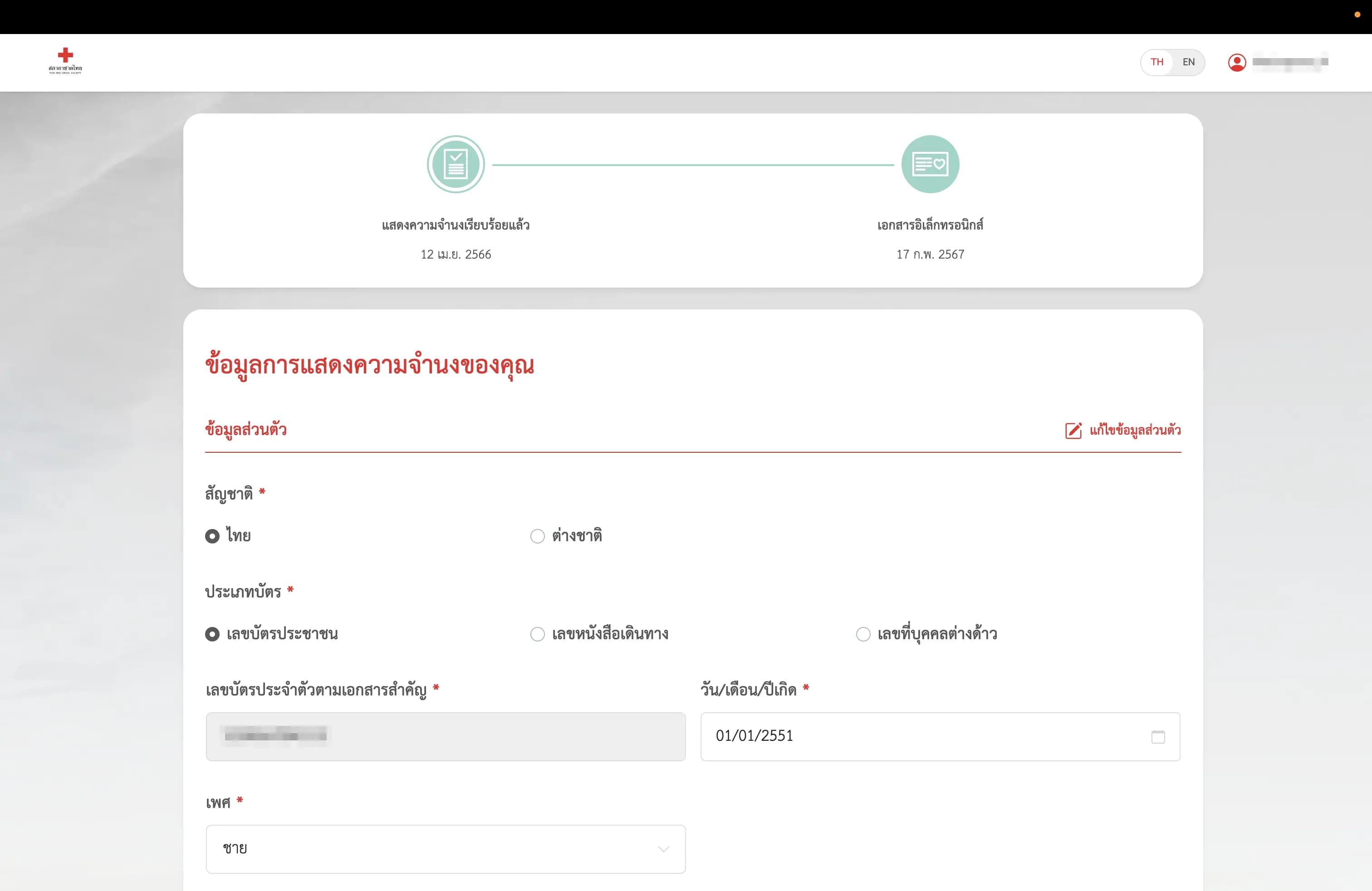Viewport: 1372px width, 891px height.
Task: Click the pledge completed checklist step icon
Action: point(456,164)
